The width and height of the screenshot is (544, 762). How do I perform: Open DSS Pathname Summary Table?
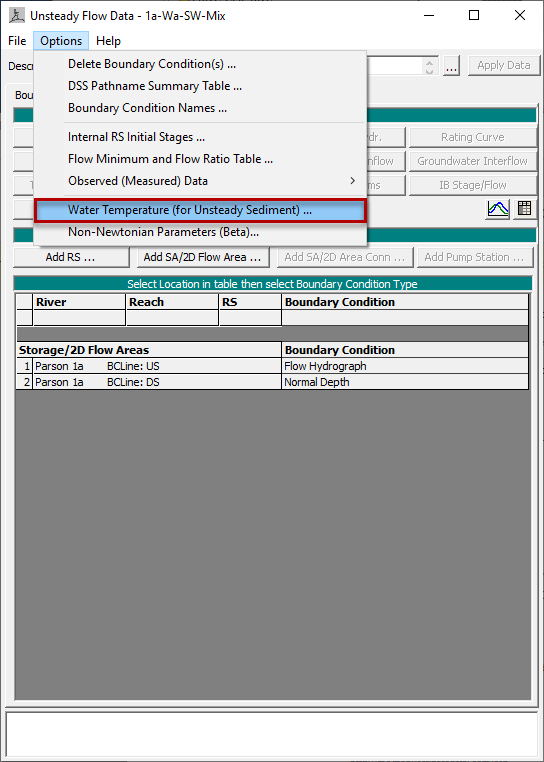point(200,86)
